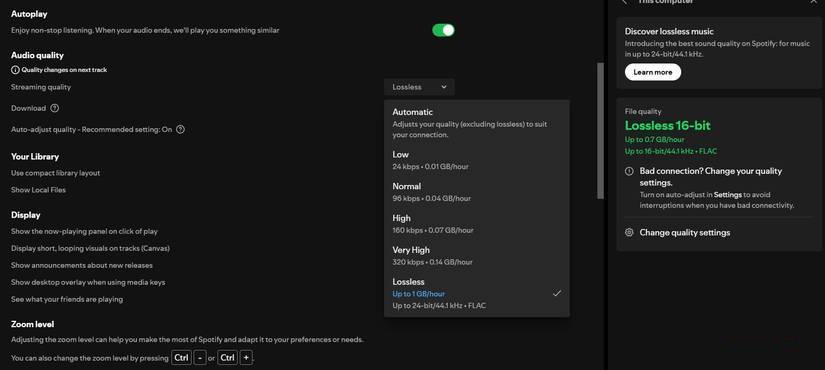Select High 160 kbps quality
Image resolution: width=825 pixels, height=370 pixels.
pos(477,224)
